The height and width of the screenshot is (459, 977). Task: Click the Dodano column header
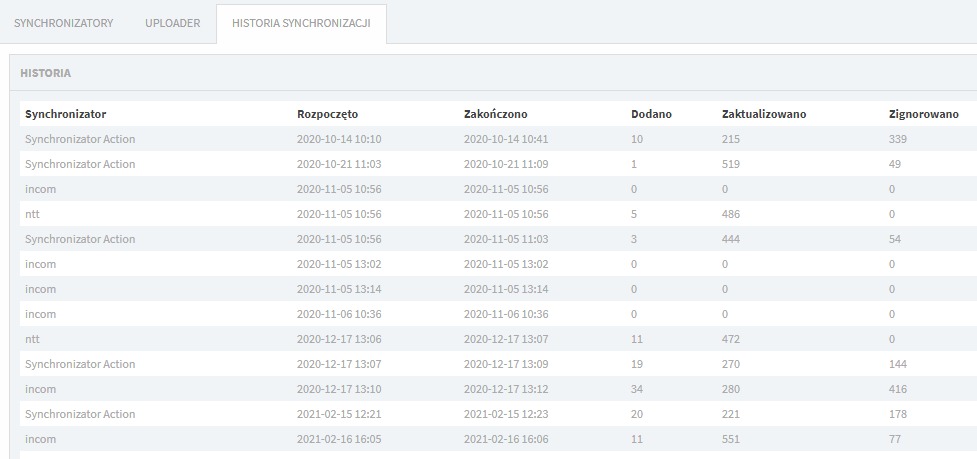(x=651, y=115)
